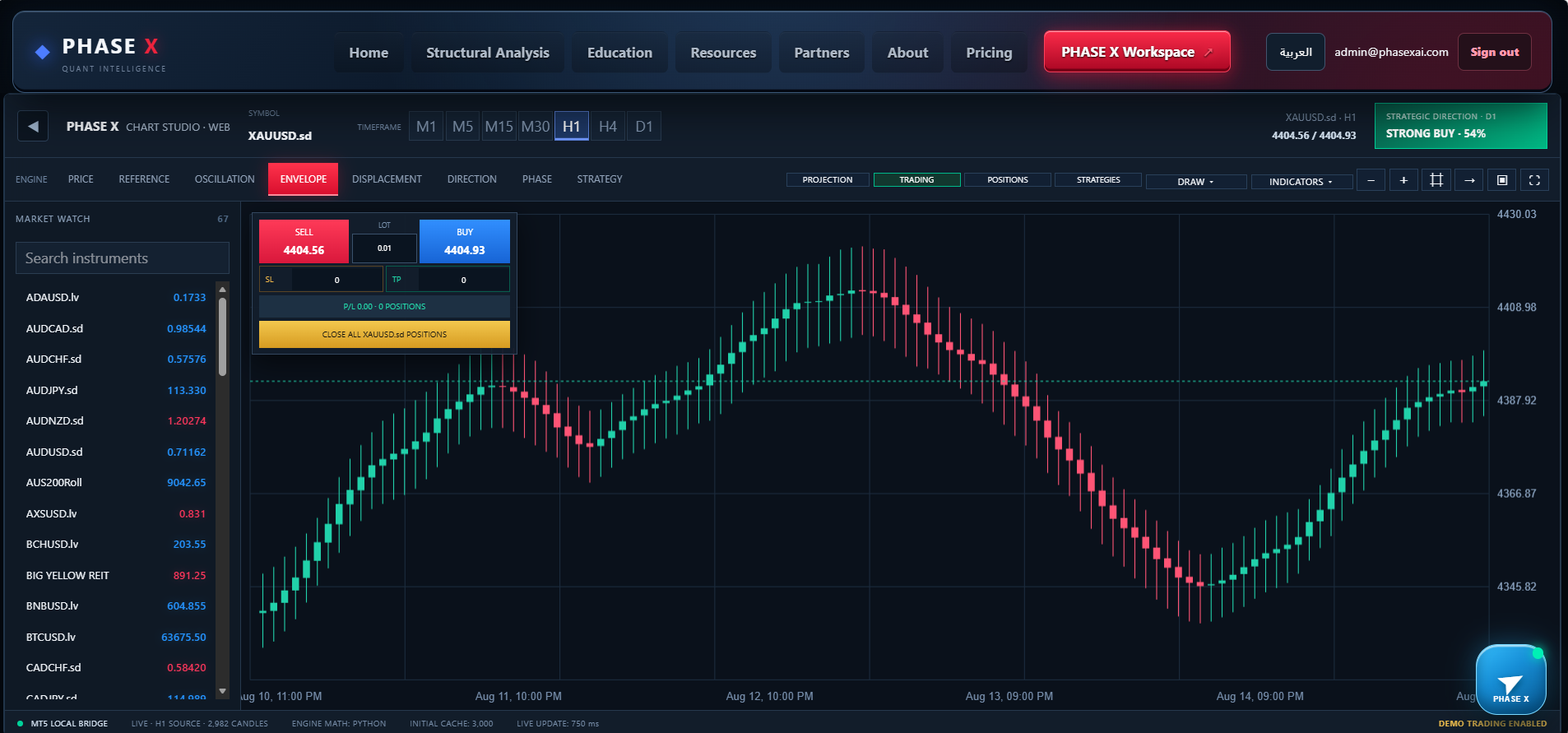Open the PHASE X floating assistant icon
Image resolution: width=1568 pixels, height=733 pixels.
tap(1510, 680)
